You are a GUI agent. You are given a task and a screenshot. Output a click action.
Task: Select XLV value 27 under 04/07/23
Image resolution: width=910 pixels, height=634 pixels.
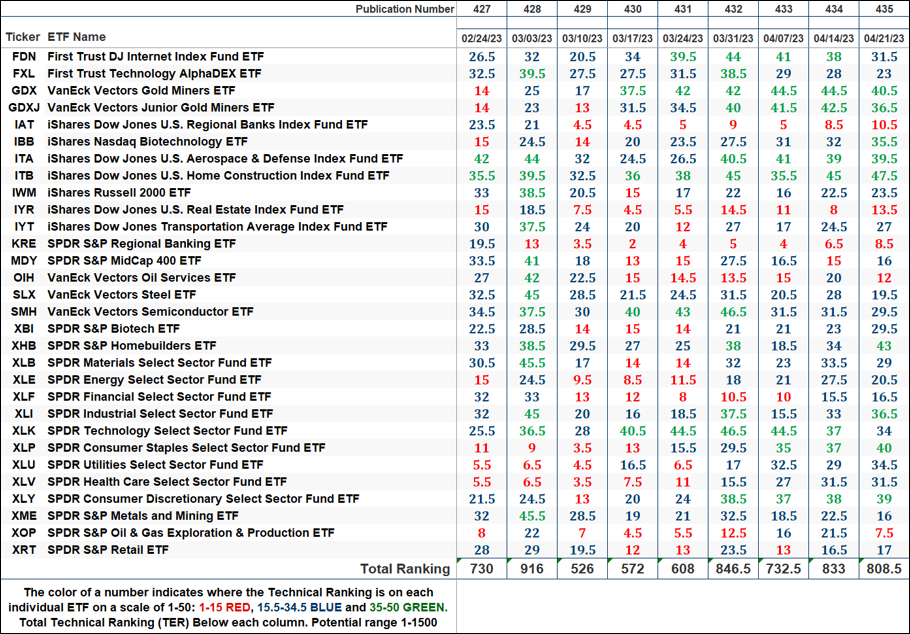783,482
